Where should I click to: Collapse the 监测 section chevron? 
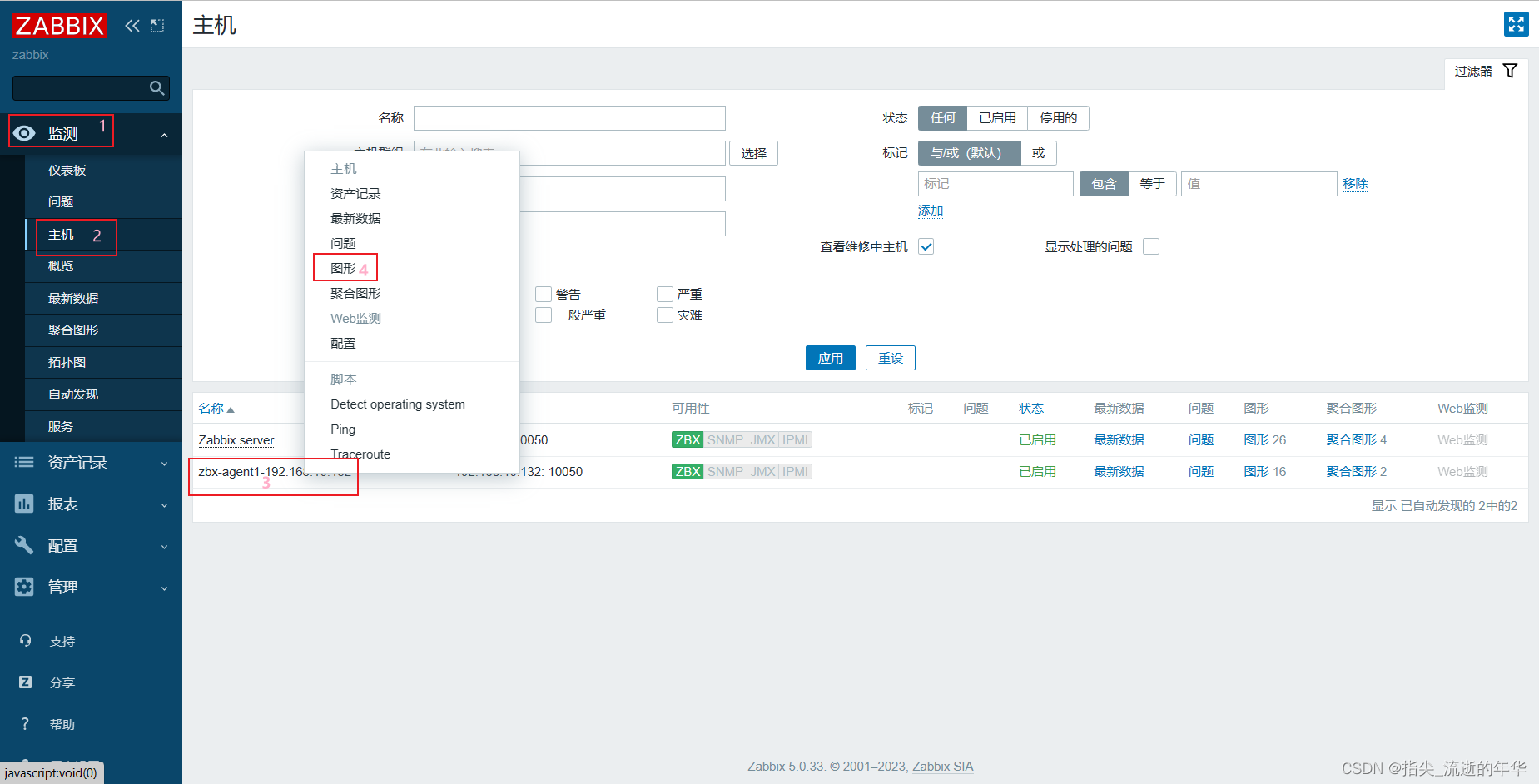point(164,135)
